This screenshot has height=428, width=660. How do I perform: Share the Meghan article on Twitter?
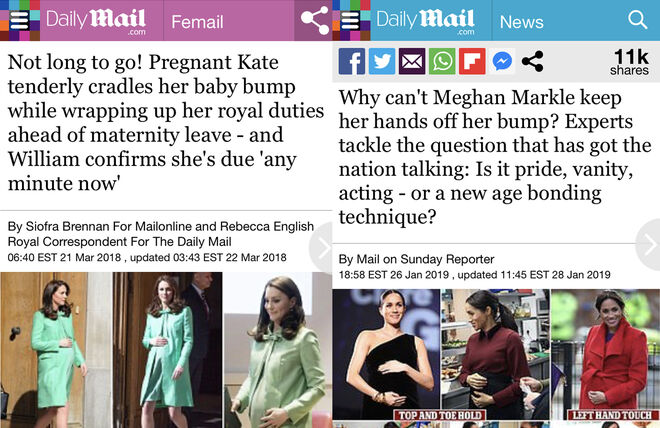tap(382, 62)
